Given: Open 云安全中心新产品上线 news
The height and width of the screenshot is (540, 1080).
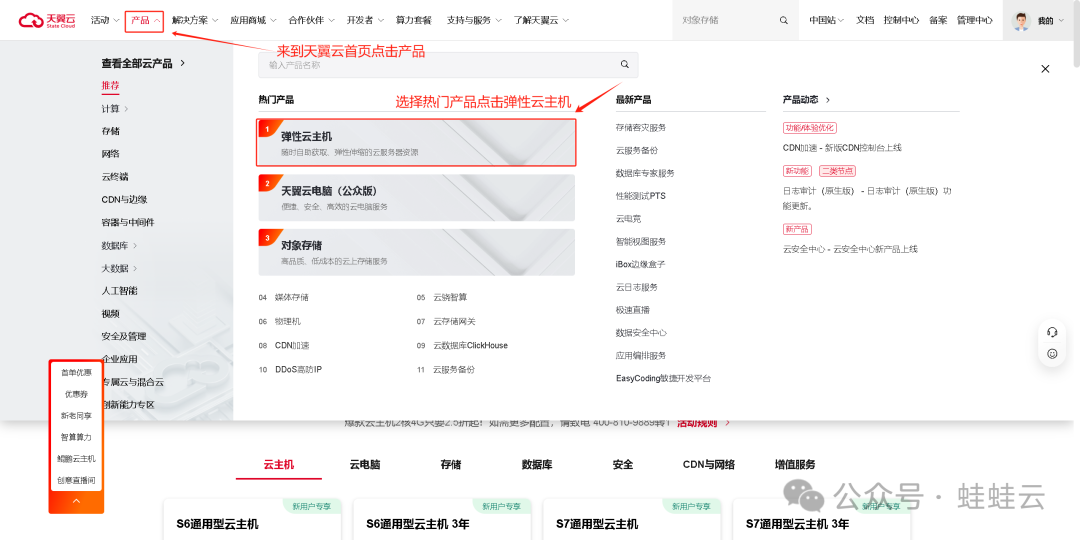Looking at the screenshot, I should tap(850, 249).
